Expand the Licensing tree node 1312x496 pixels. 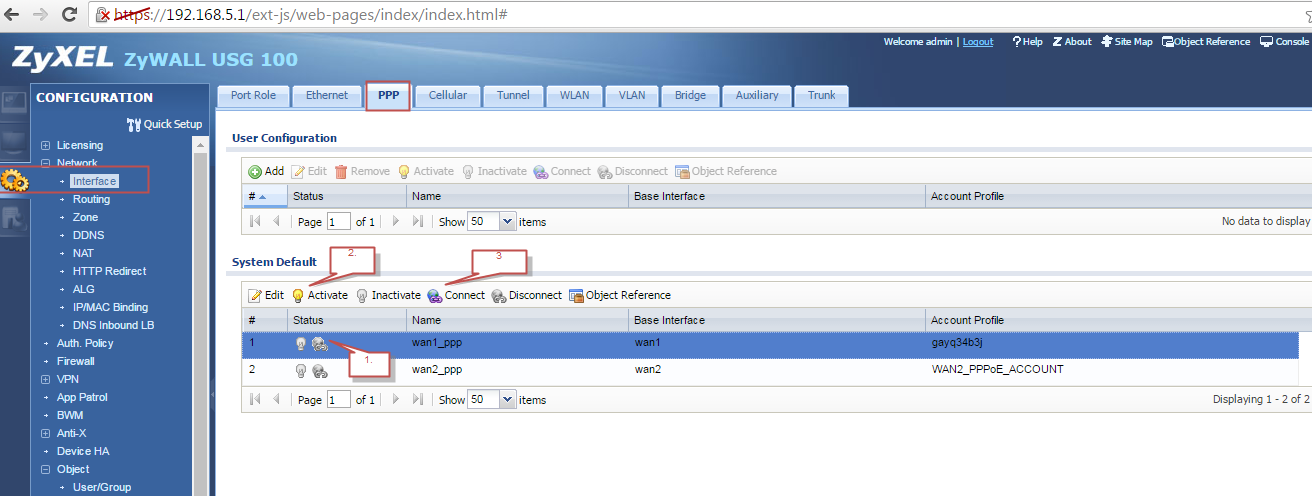(x=46, y=146)
